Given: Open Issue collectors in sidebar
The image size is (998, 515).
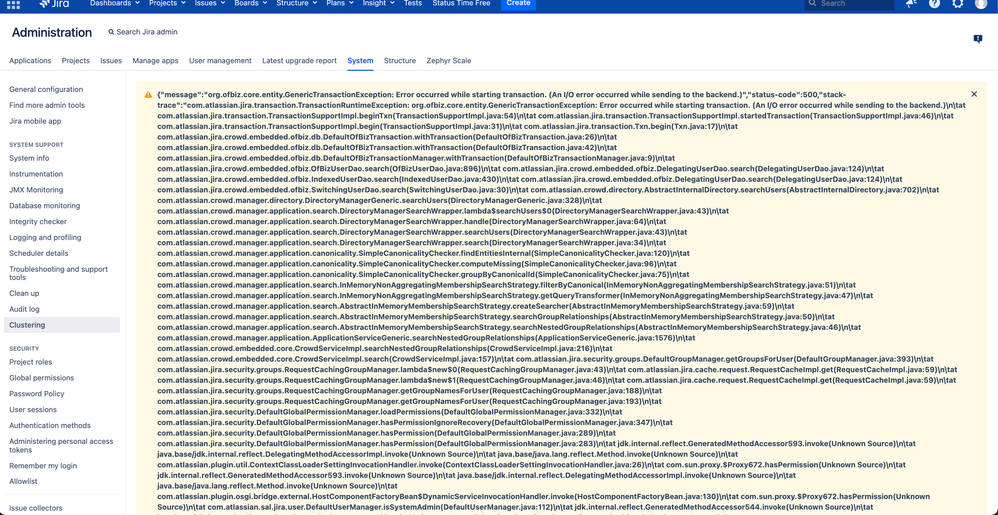Looking at the screenshot, I should (x=36, y=508).
